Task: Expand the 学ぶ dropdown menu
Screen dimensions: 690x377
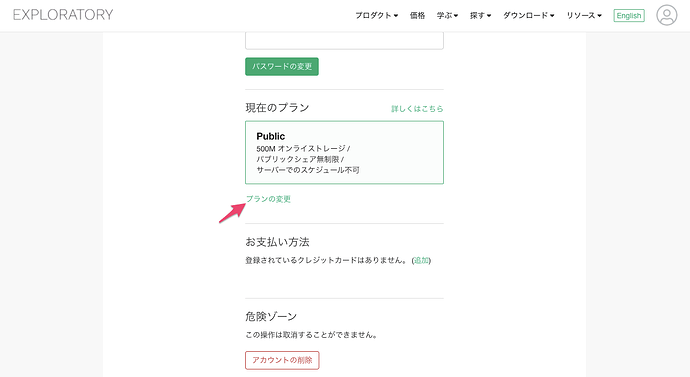Action: click(x=447, y=15)
